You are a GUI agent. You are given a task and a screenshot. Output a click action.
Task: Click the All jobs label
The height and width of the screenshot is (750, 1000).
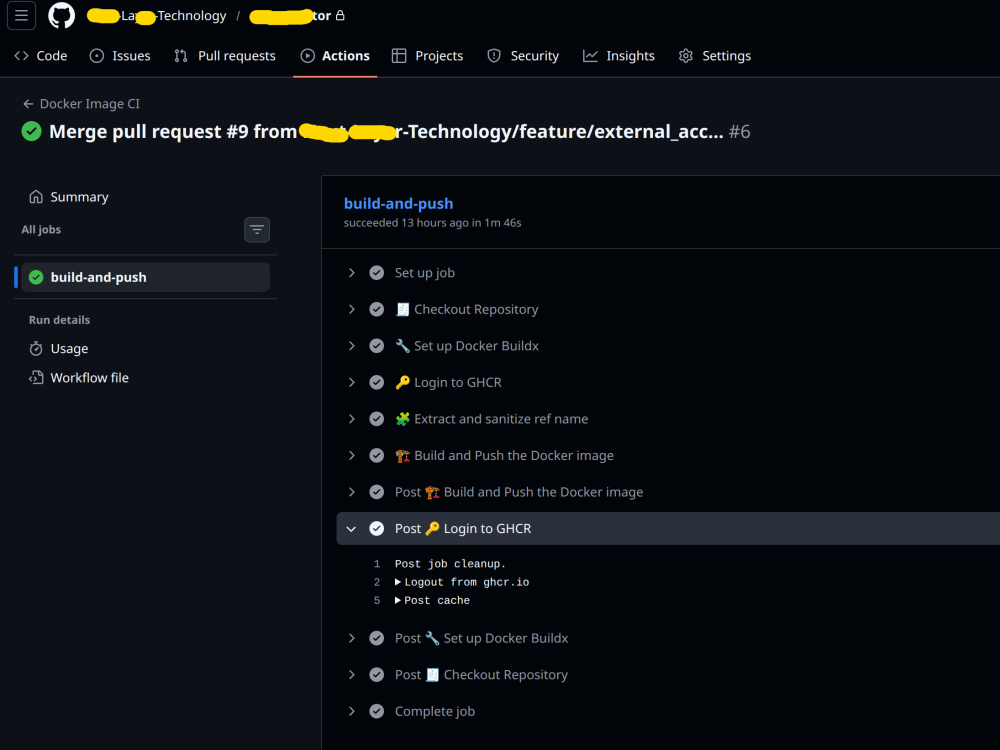(41, 230)
